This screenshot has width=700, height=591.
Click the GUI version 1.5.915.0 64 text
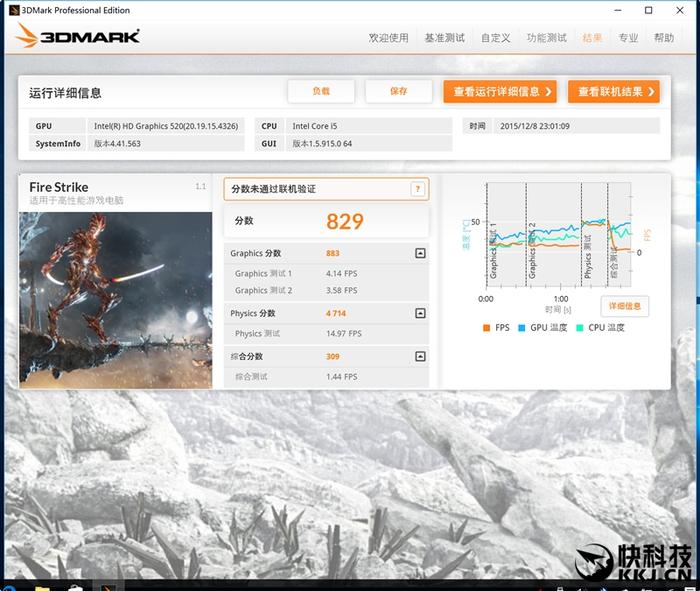pyautogui.click(x=322, y=144)
